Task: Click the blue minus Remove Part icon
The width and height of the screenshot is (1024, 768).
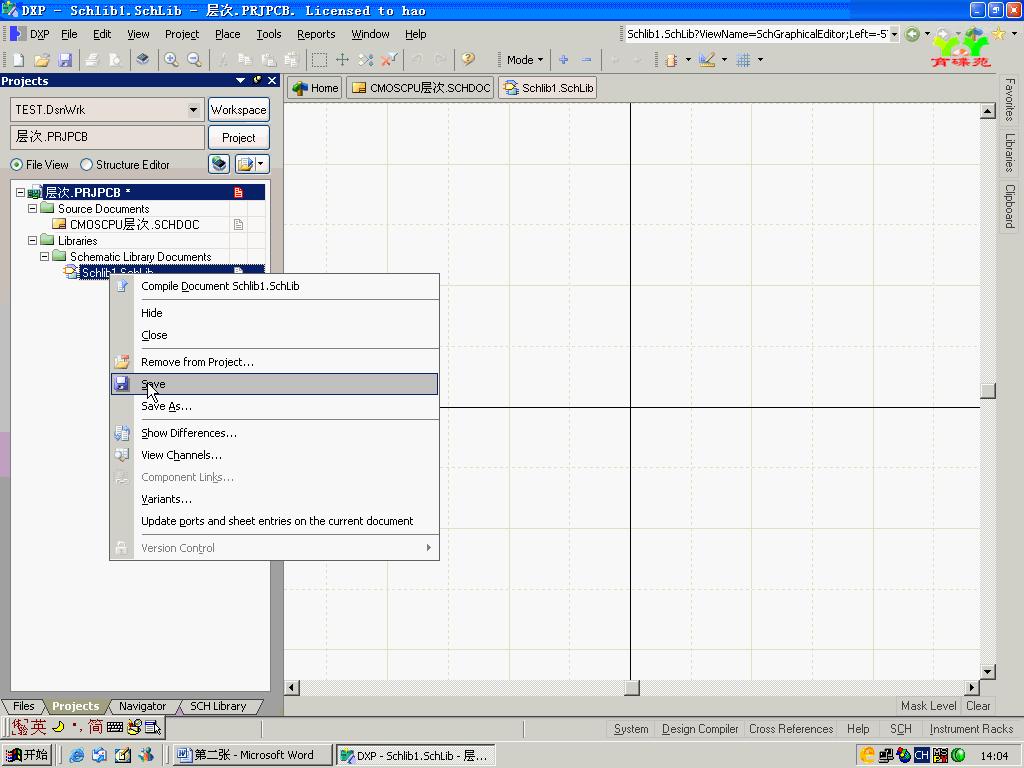Action: pyautogui.click(x=586, y=60)
